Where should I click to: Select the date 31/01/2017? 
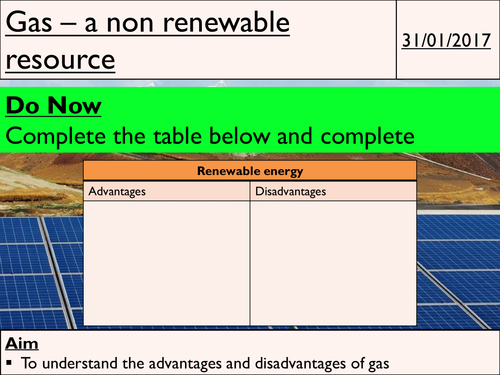(x=446, y=41)
